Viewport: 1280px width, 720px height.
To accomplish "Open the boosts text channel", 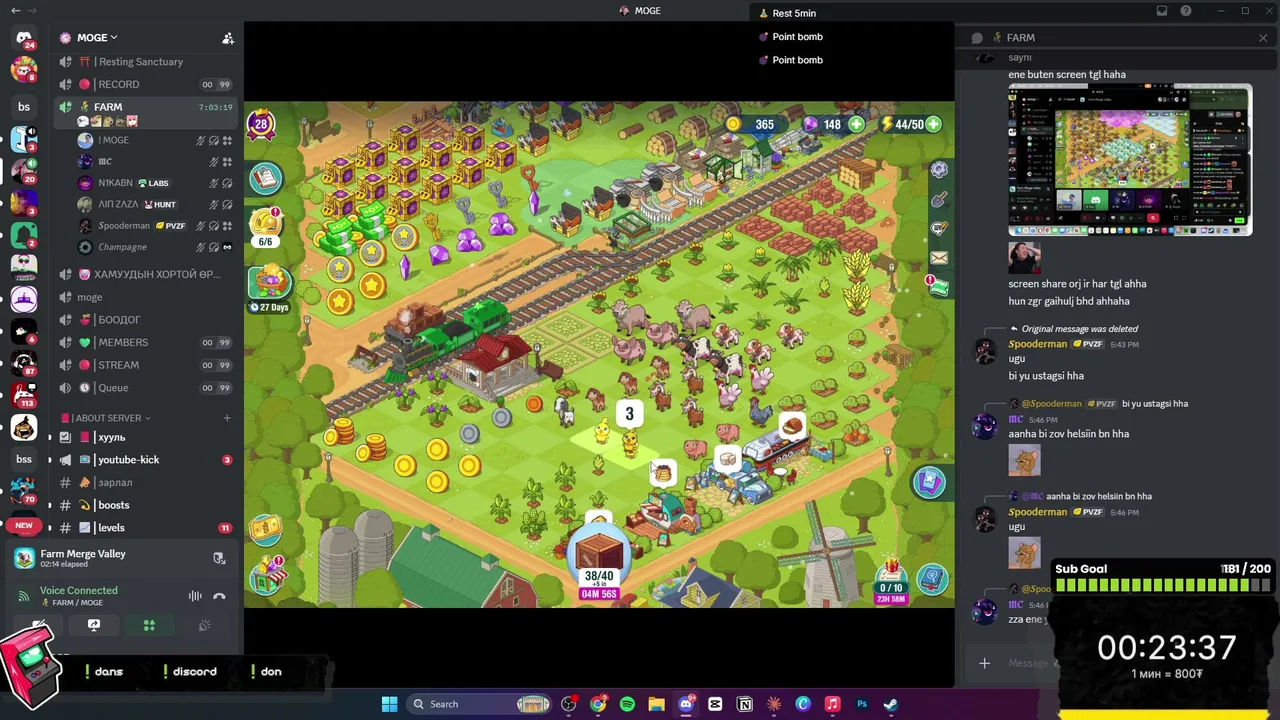I will click(145, 505).
